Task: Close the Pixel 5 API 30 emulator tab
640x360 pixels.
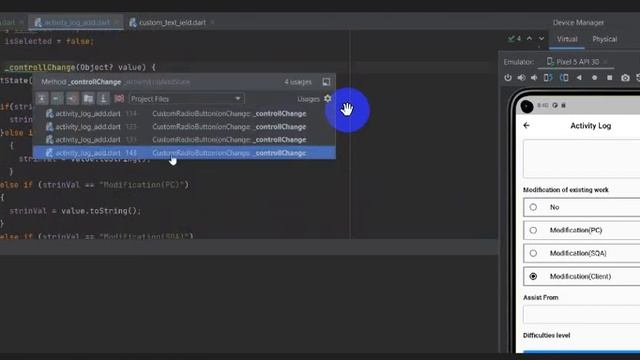Action: click(x=605, y=62)
